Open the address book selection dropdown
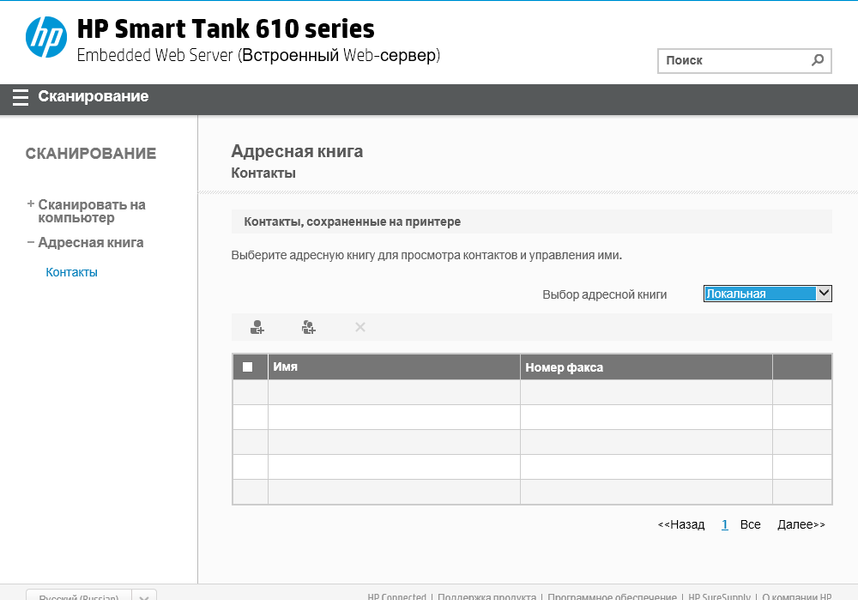The image size is (858, 600). [767, 294]
